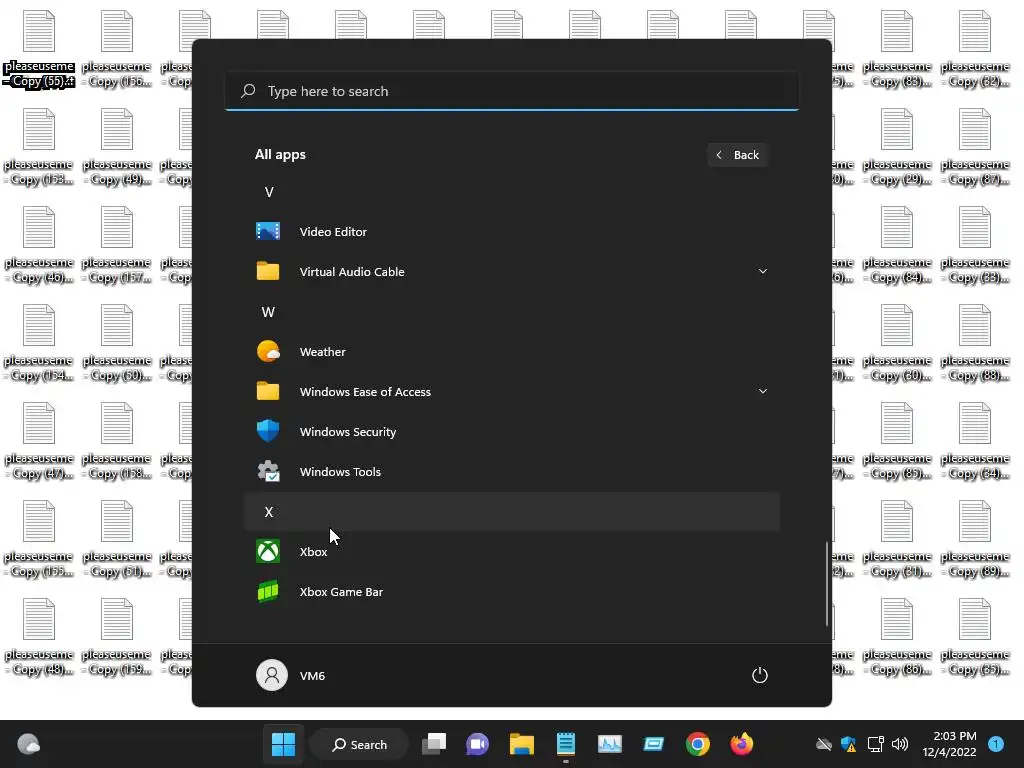Image resolution: width=1024 pixels, height=768 pixels.
Task: Open File Explorer from taskbar
Action: click(522, 744)
